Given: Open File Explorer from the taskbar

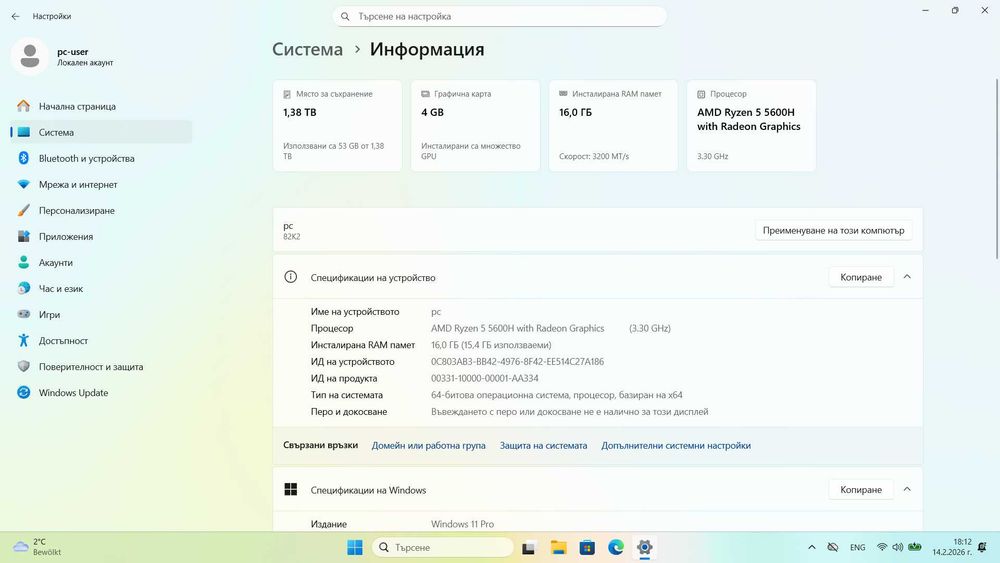Looking at the screenshot, I should pos(559,547).
